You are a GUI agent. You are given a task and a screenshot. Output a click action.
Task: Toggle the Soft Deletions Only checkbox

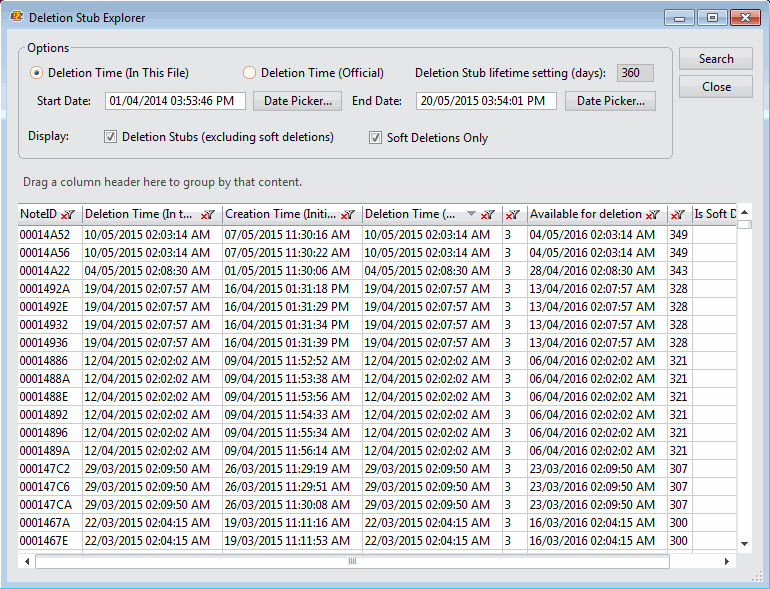[x=376, y=138]
